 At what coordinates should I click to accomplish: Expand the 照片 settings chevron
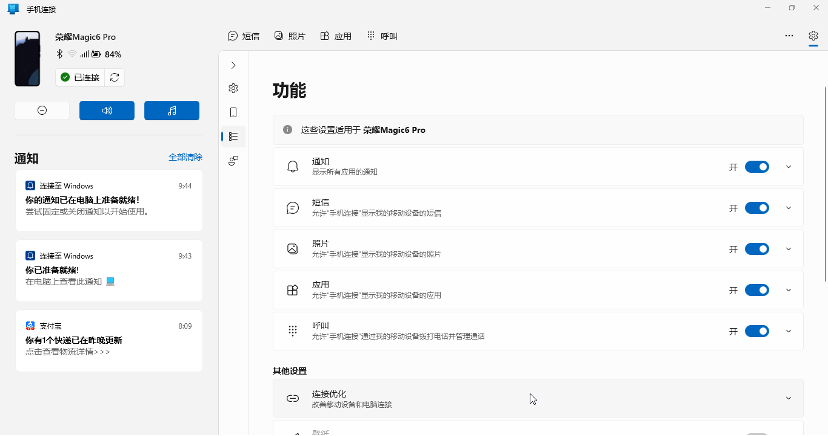[x=788, y=249]
